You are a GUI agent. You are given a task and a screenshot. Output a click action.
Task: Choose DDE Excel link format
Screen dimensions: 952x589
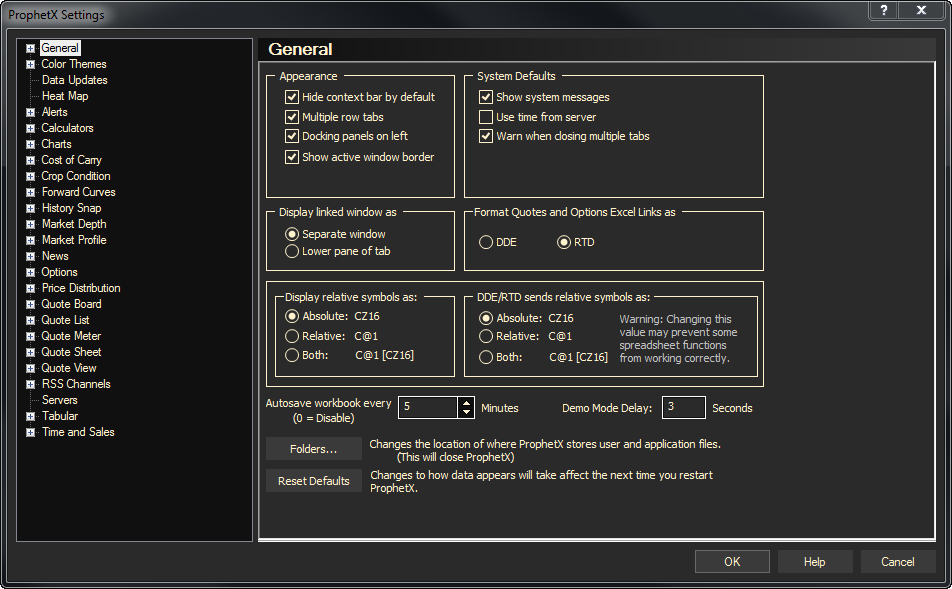(x=486, y=242)
